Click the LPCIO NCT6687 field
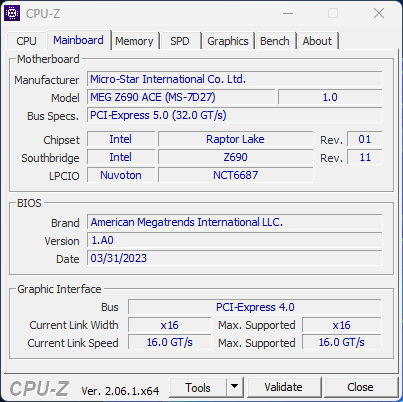Image resolution: width=403 pixels, height=402 pixels. [x=236, y=175]
